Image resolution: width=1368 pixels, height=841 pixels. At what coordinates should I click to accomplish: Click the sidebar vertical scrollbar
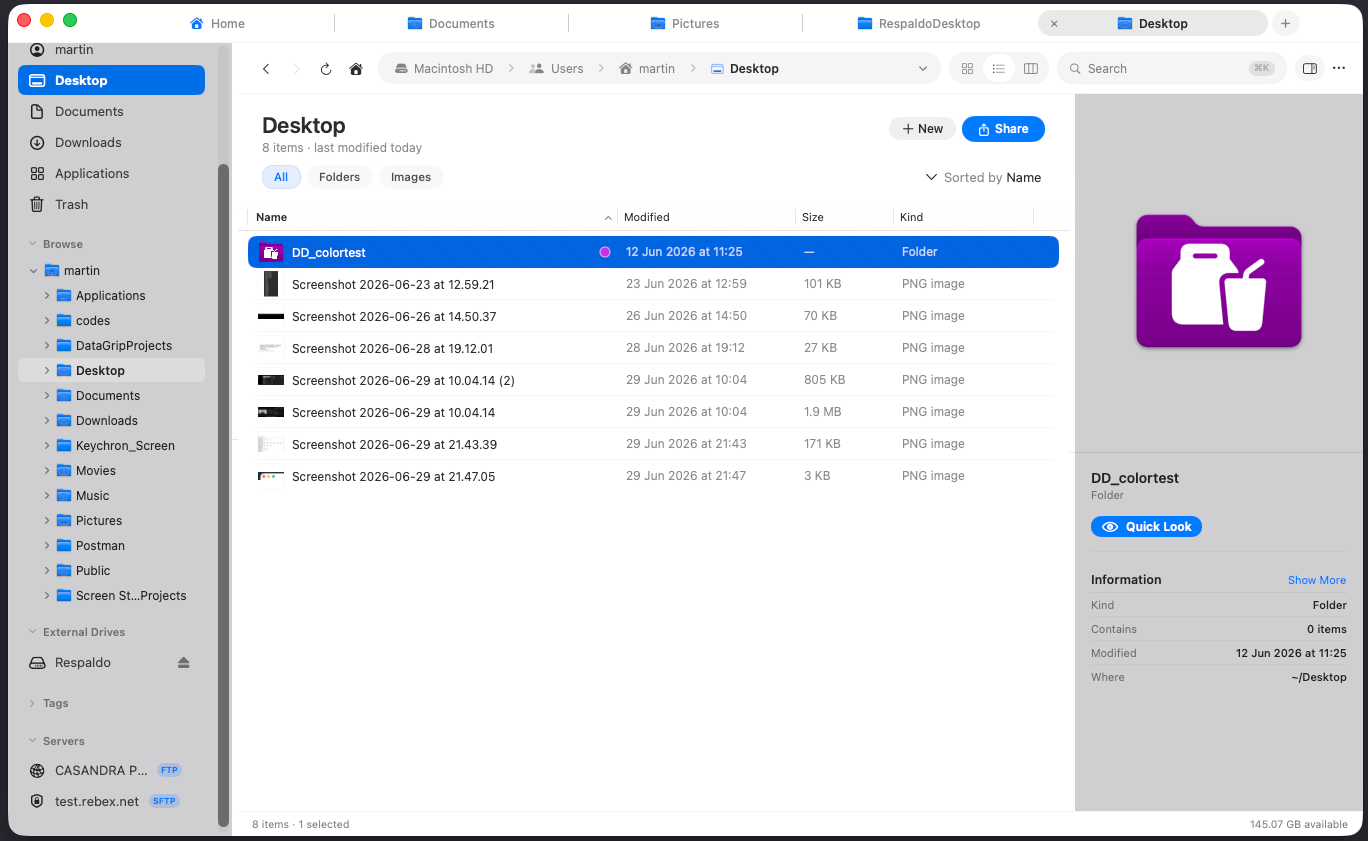224,495
